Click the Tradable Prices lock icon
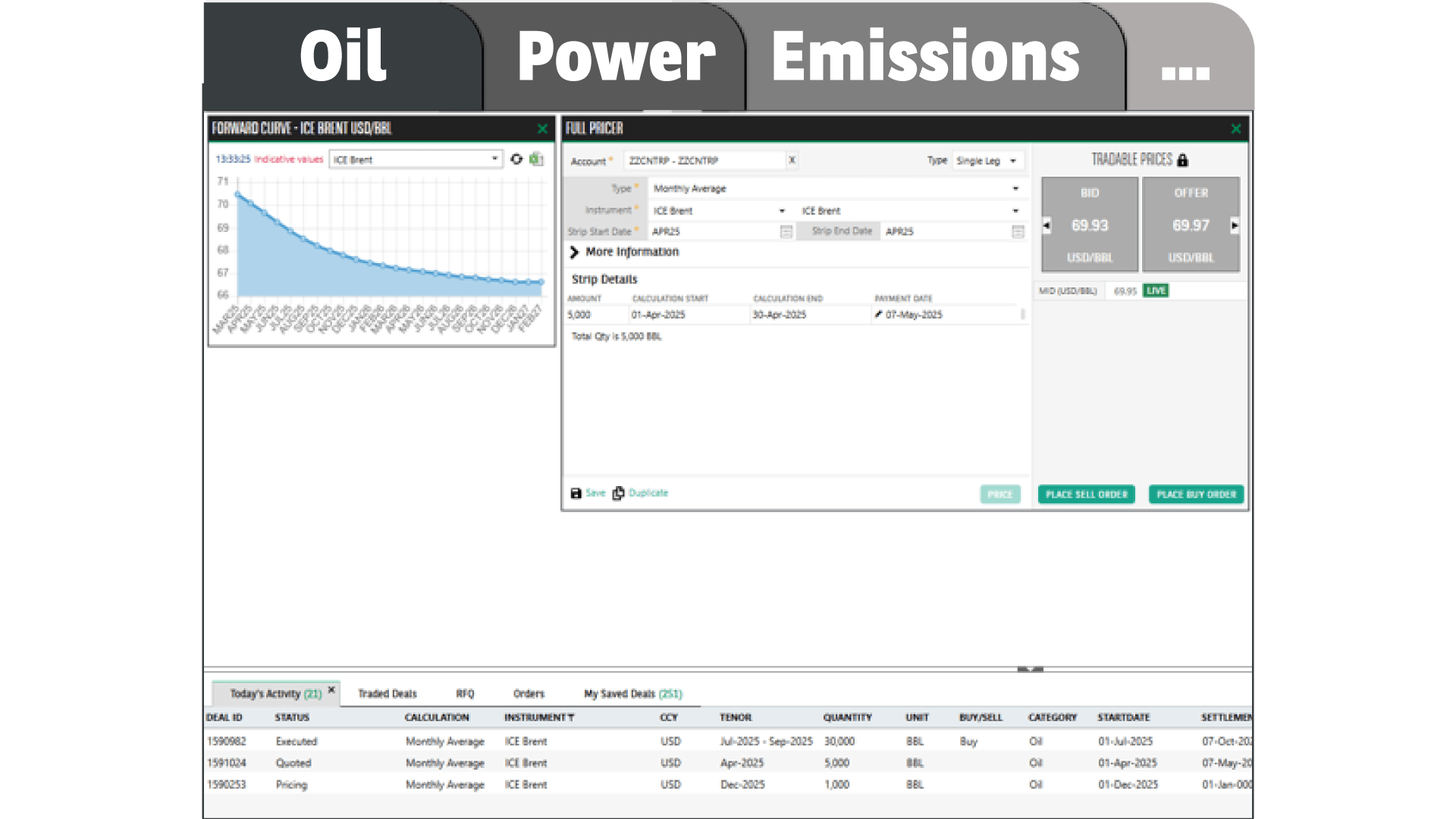Screen dimensions: 1456x819 (1182, 160)
